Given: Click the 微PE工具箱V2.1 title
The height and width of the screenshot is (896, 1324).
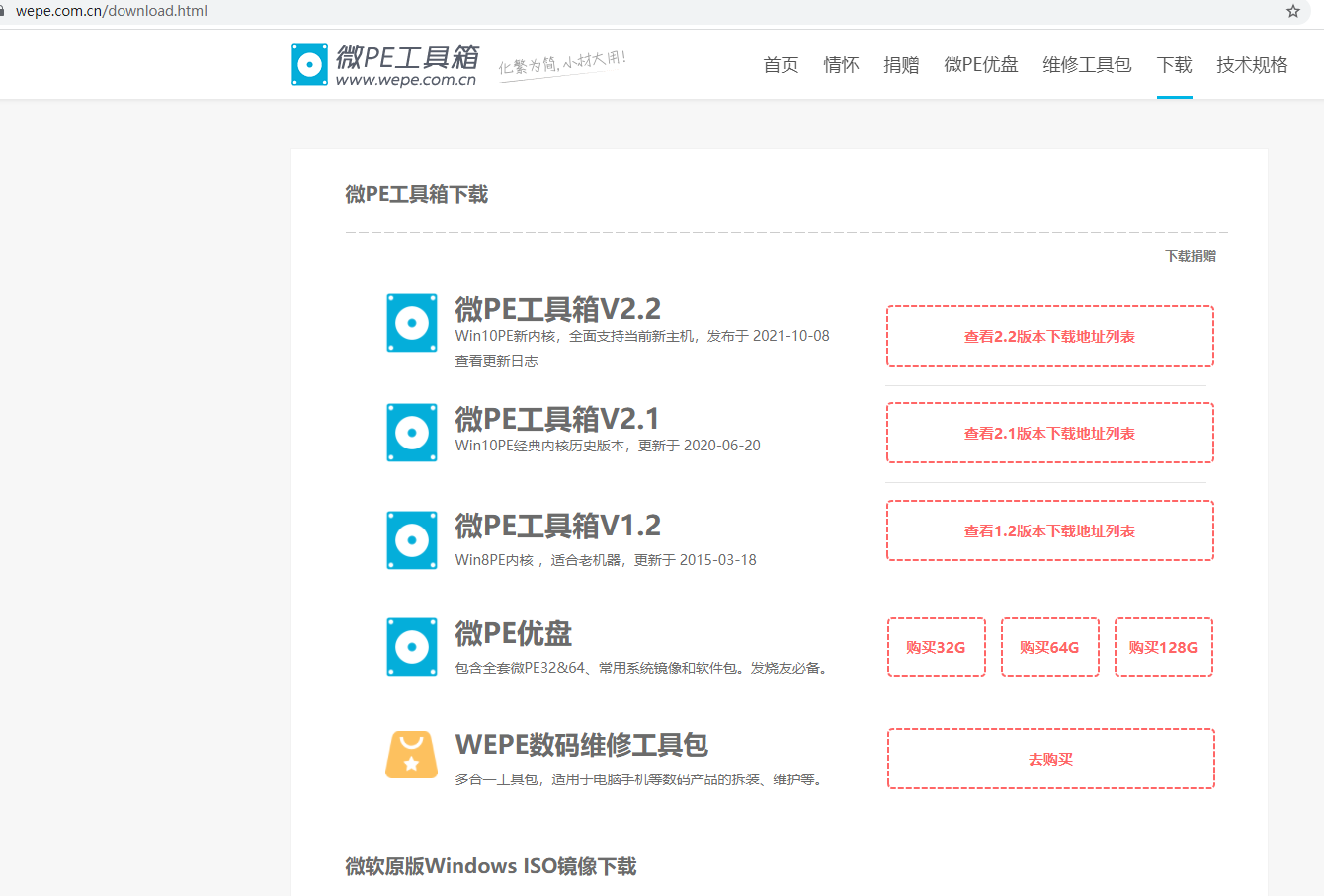Looking at the screenshot, I should (x=557, y=419).
